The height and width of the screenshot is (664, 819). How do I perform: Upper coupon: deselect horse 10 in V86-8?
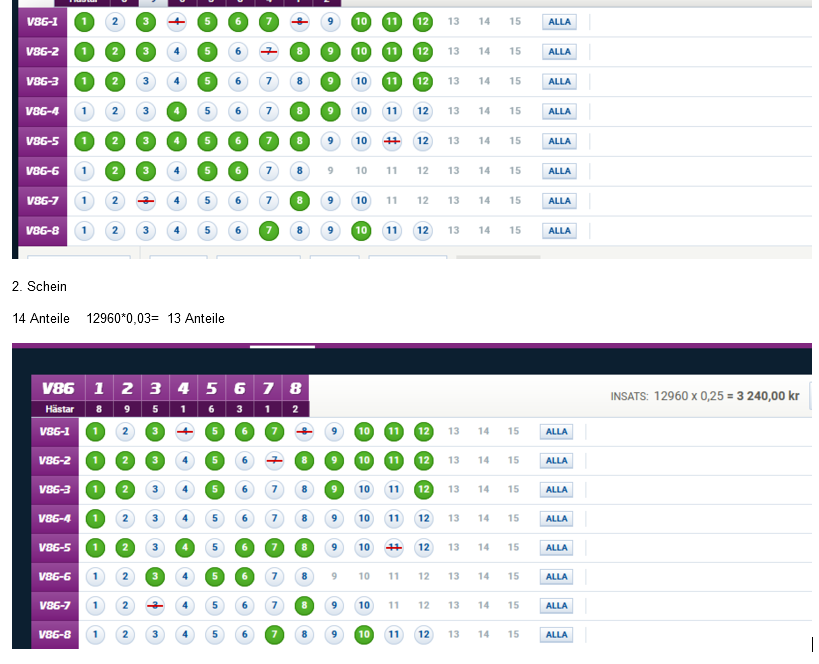coord(361,230)
